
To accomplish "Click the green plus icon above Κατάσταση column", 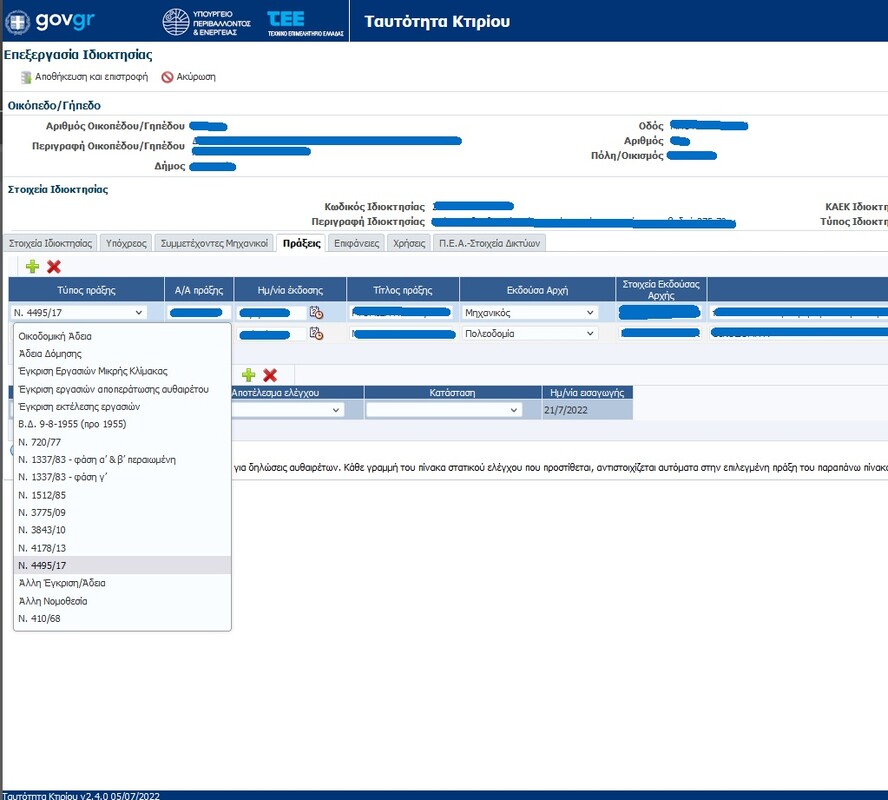I will (x=248, y=374).
